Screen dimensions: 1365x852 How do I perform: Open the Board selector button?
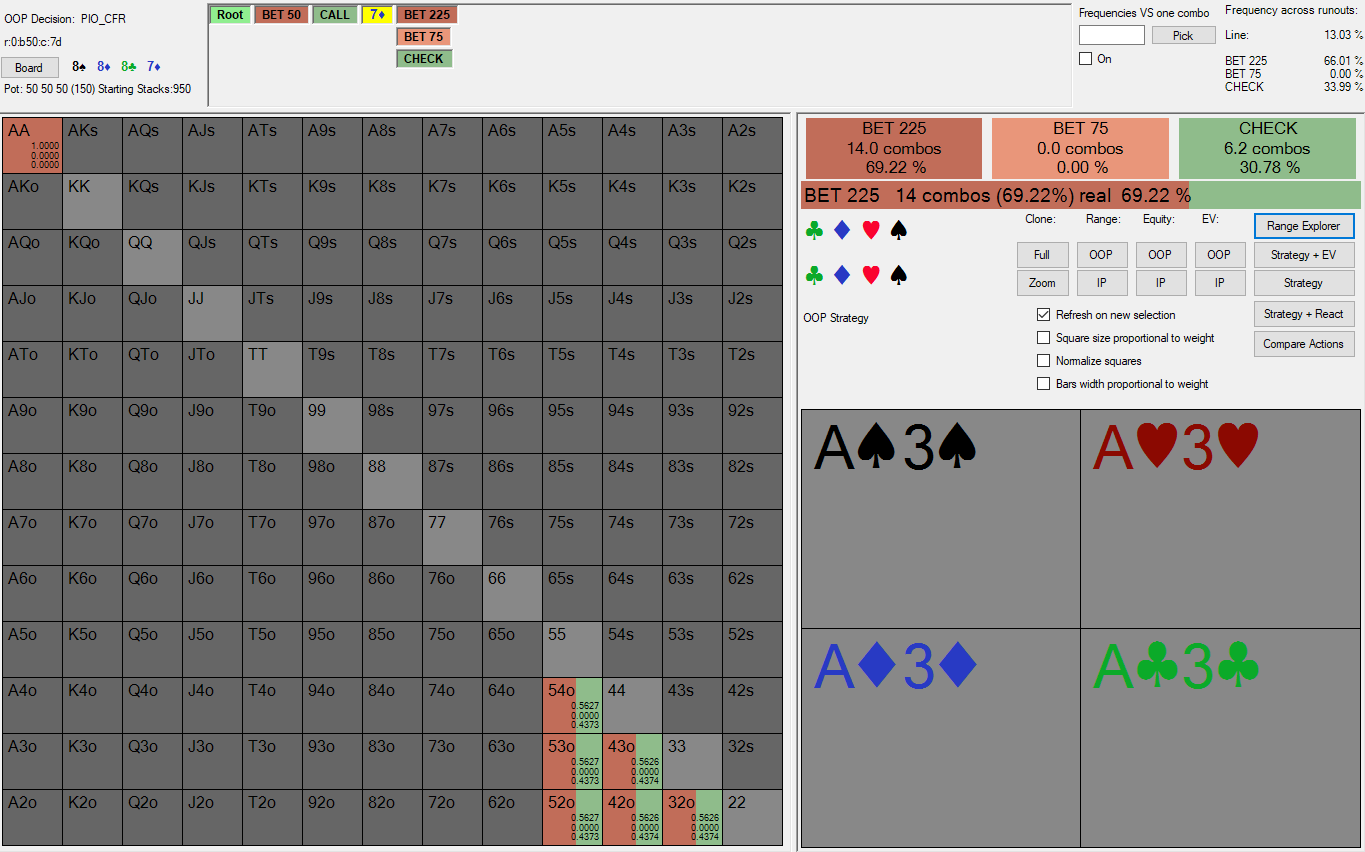tap(29, 68)
